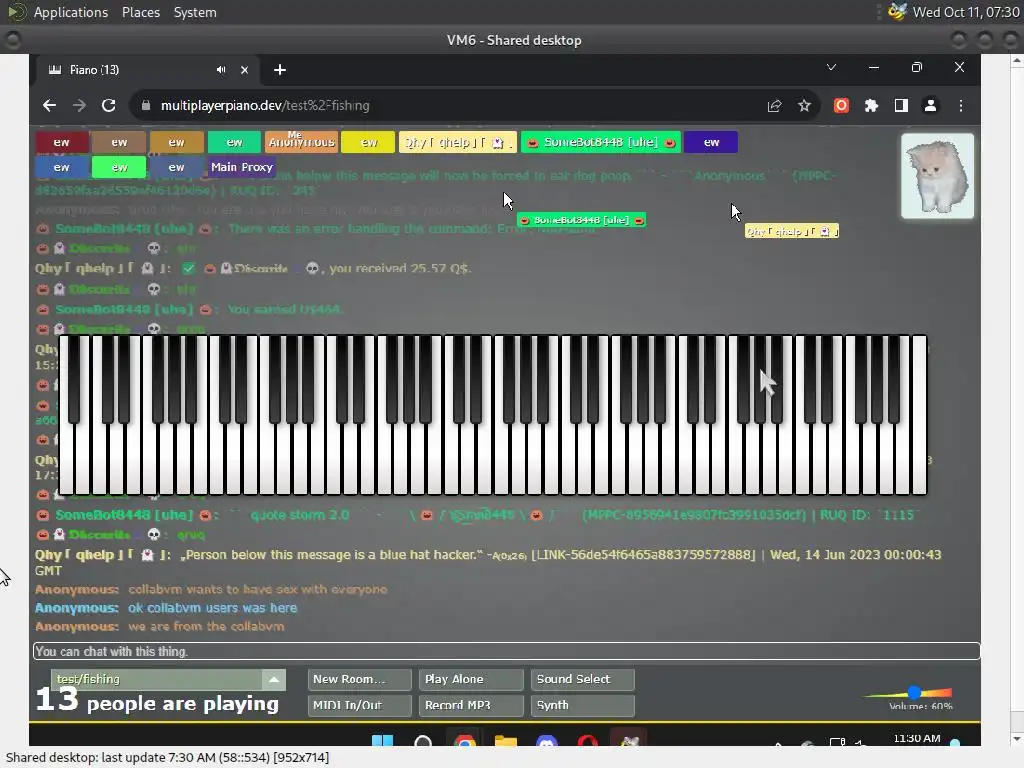Go back in the browser
Image resolution: width=1024 pixels, height=768 pixels.
click(x=50, y=105)
